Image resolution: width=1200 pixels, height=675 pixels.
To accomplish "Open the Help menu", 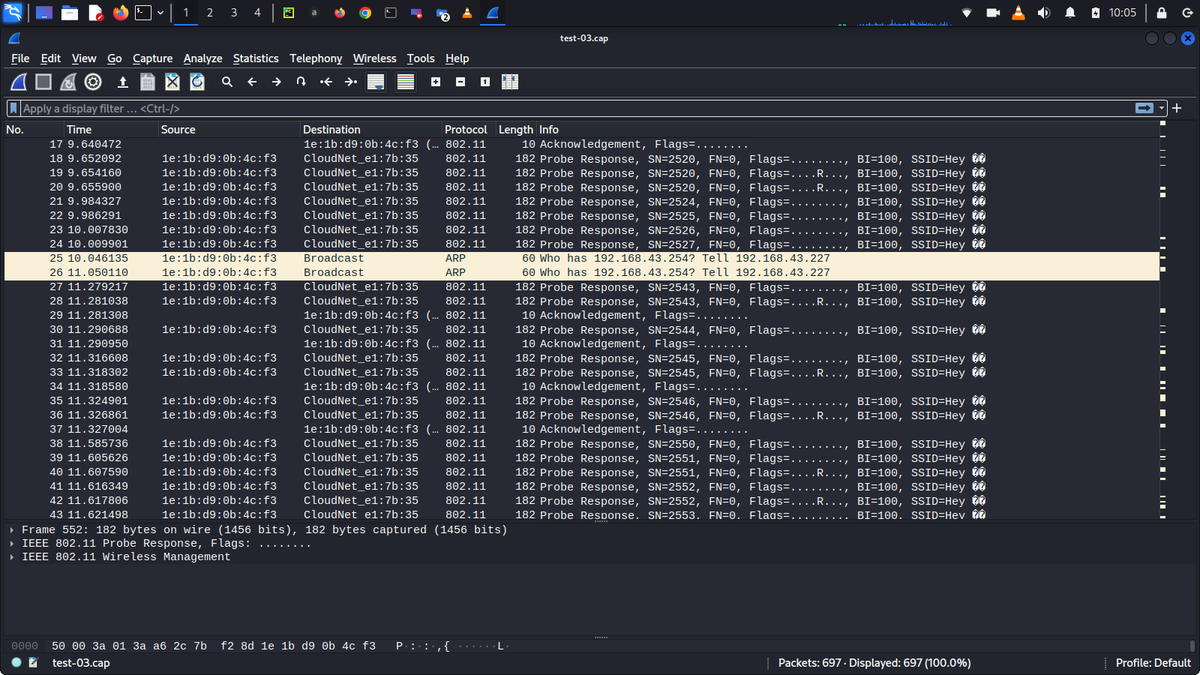I will coord(457,58).
